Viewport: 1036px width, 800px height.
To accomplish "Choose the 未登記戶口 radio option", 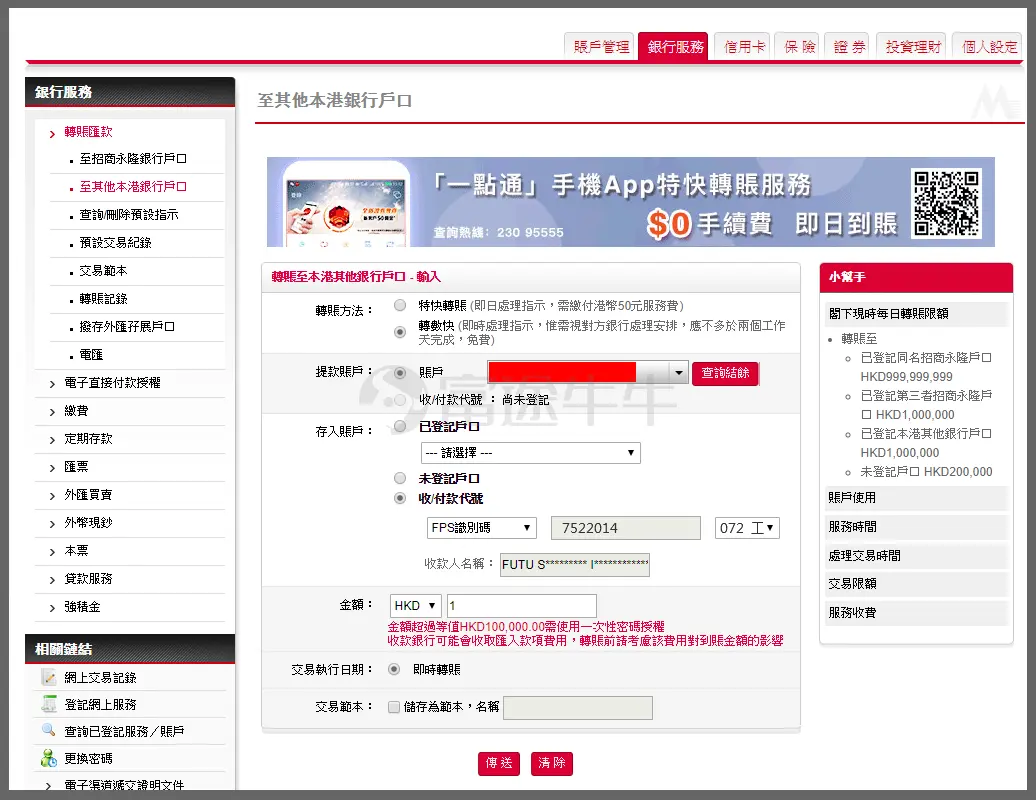I will (400, 479).
